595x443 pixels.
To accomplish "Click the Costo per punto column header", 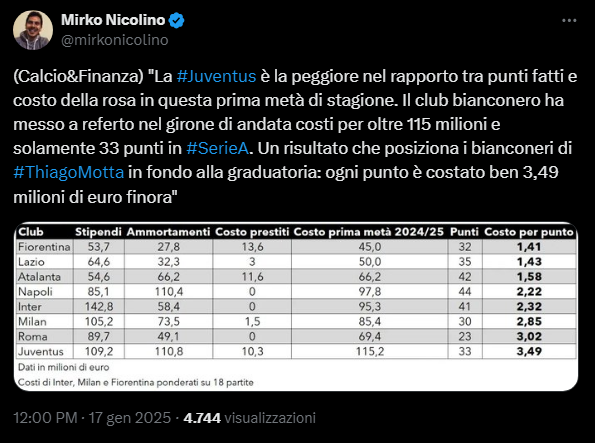I will point(529,232).
